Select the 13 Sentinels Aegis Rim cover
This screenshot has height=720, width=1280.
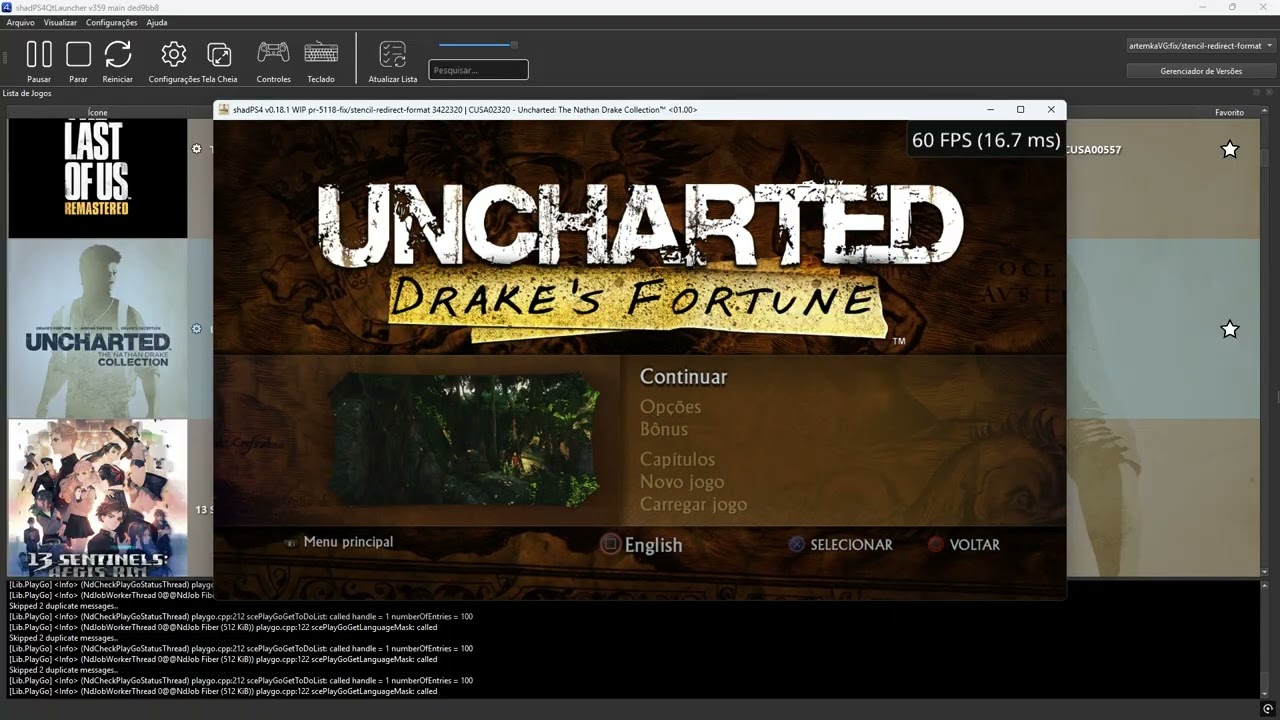point(98,498)
